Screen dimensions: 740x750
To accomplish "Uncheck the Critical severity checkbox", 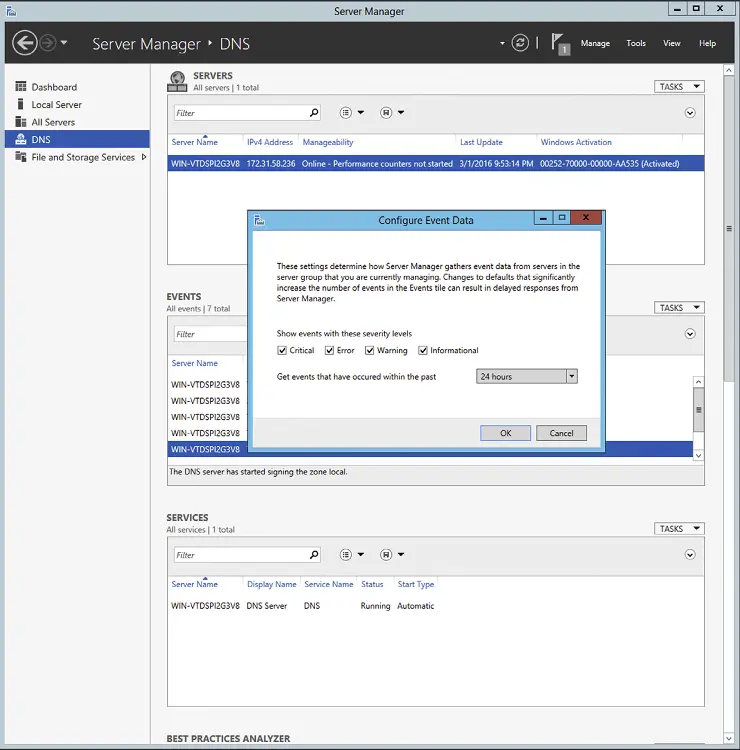I will (x=283, y=351).
